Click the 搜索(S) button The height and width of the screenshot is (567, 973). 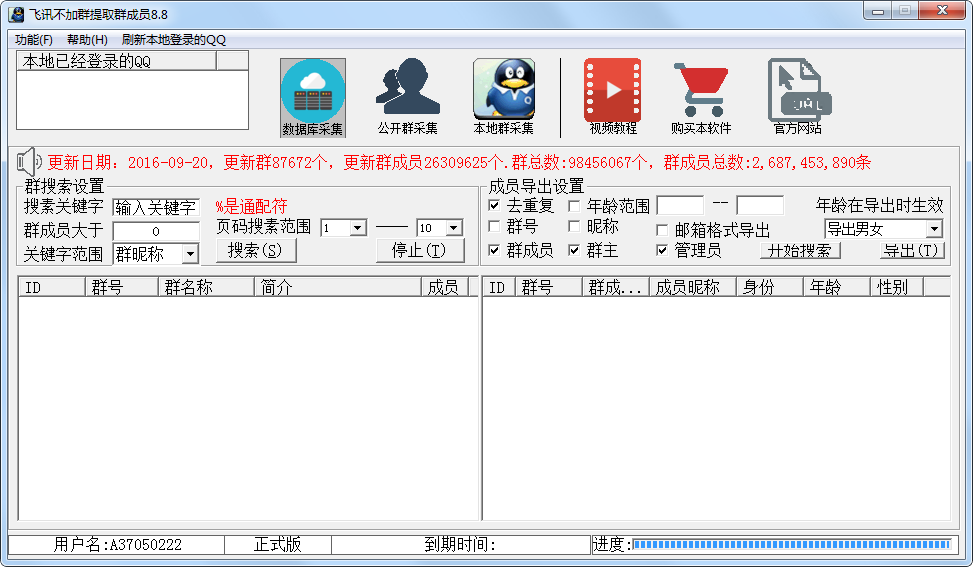click(255, 250)
